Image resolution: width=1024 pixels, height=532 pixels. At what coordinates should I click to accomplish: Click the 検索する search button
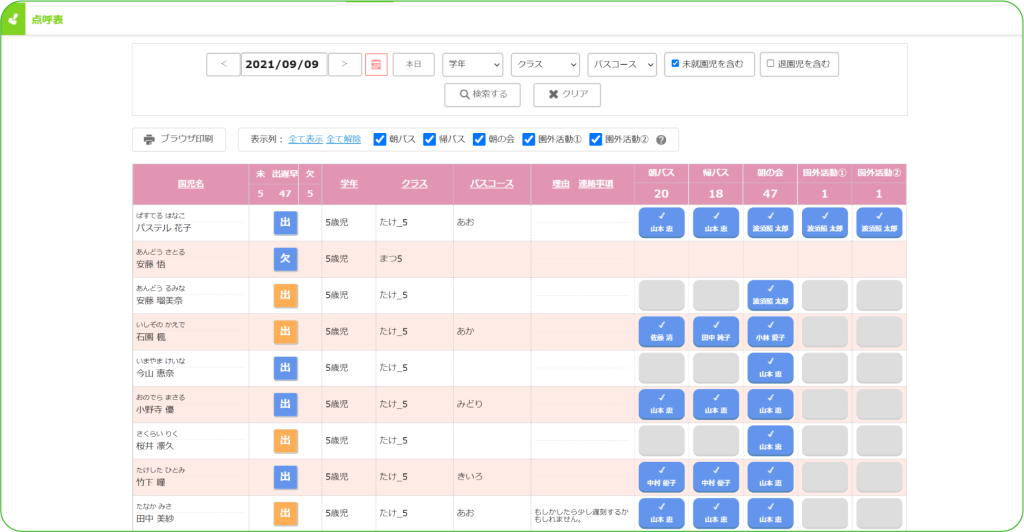[483, 95]
